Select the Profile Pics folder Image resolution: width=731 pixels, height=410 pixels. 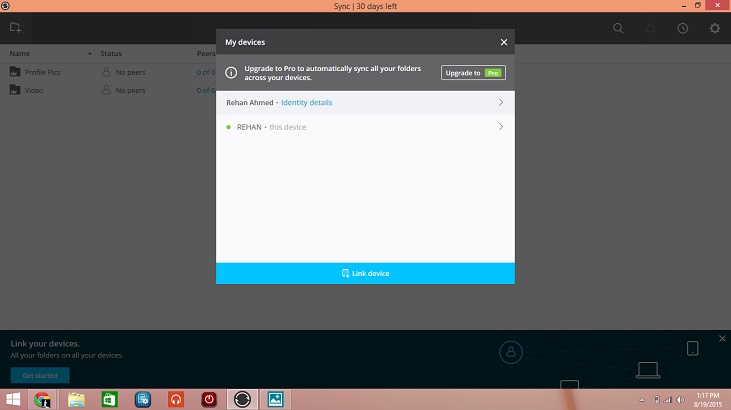42,72
